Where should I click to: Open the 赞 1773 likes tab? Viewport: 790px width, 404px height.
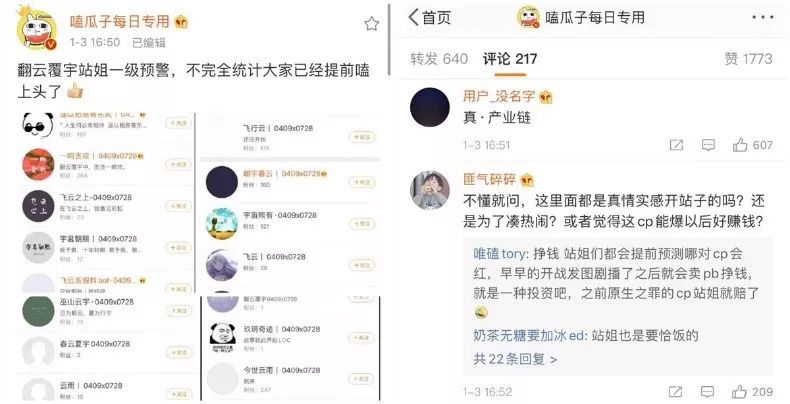748,59
